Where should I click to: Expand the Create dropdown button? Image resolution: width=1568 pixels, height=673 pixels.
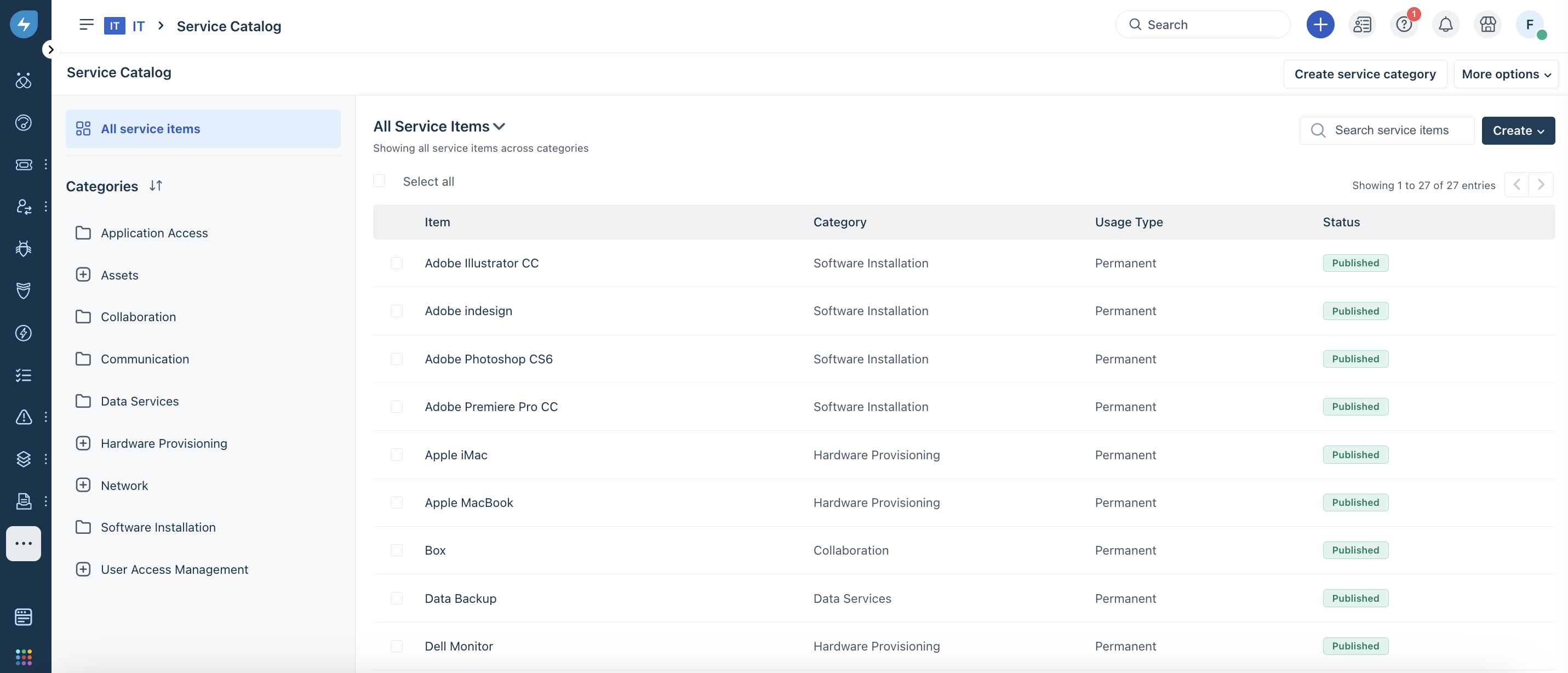coord(1518,130)
